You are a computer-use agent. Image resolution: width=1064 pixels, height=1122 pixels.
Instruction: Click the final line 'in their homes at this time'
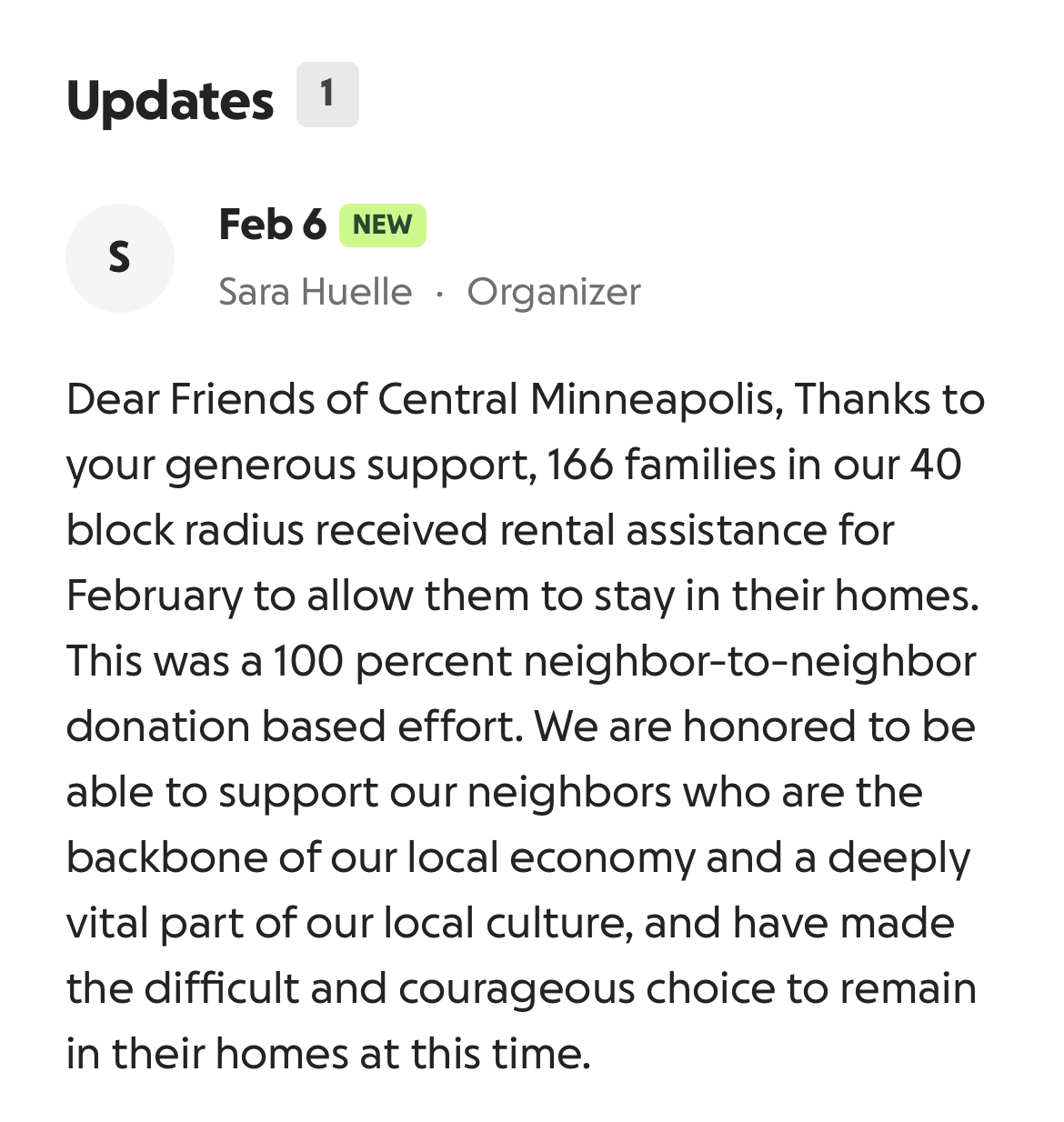pos(328,1054)
